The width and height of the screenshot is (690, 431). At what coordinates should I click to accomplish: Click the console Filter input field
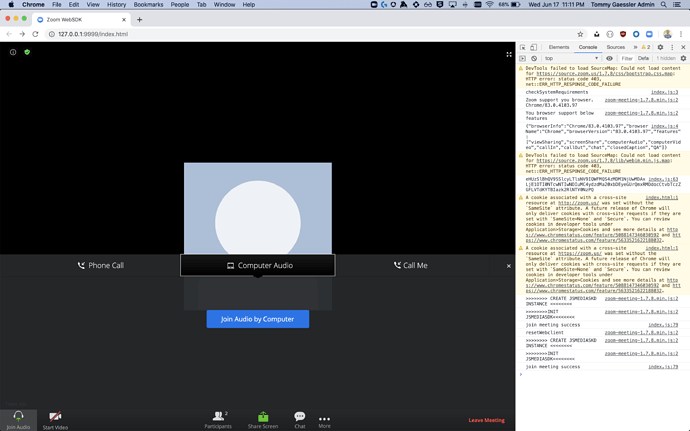[x=627, y=58]
